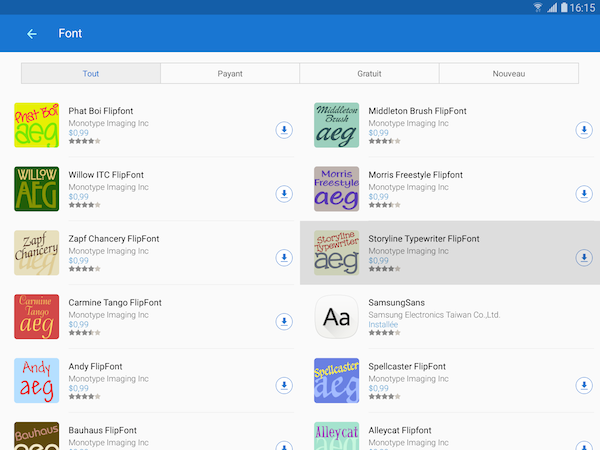Click the Storyline Typewriter FlipFont title
The image size is (600, 450).
[424, 239]
